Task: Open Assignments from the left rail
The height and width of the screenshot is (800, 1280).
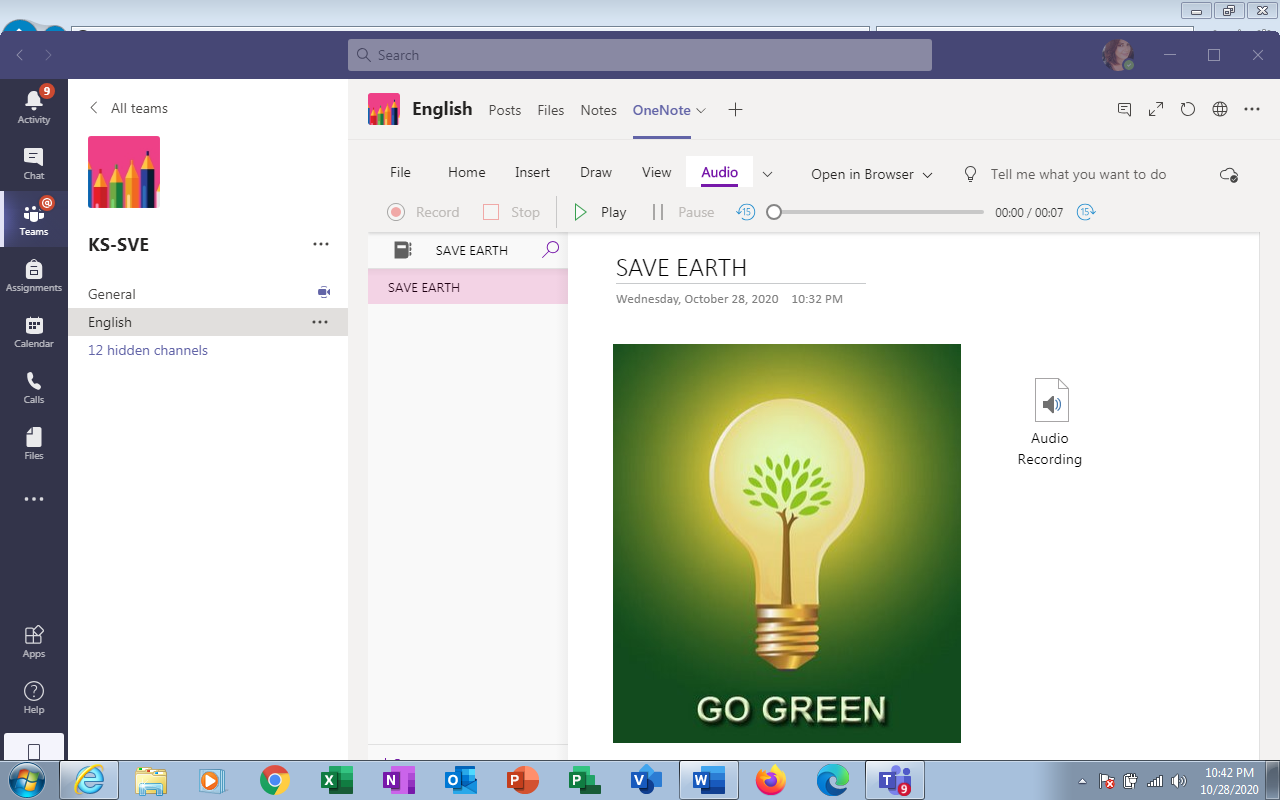Action: point(34,275)
